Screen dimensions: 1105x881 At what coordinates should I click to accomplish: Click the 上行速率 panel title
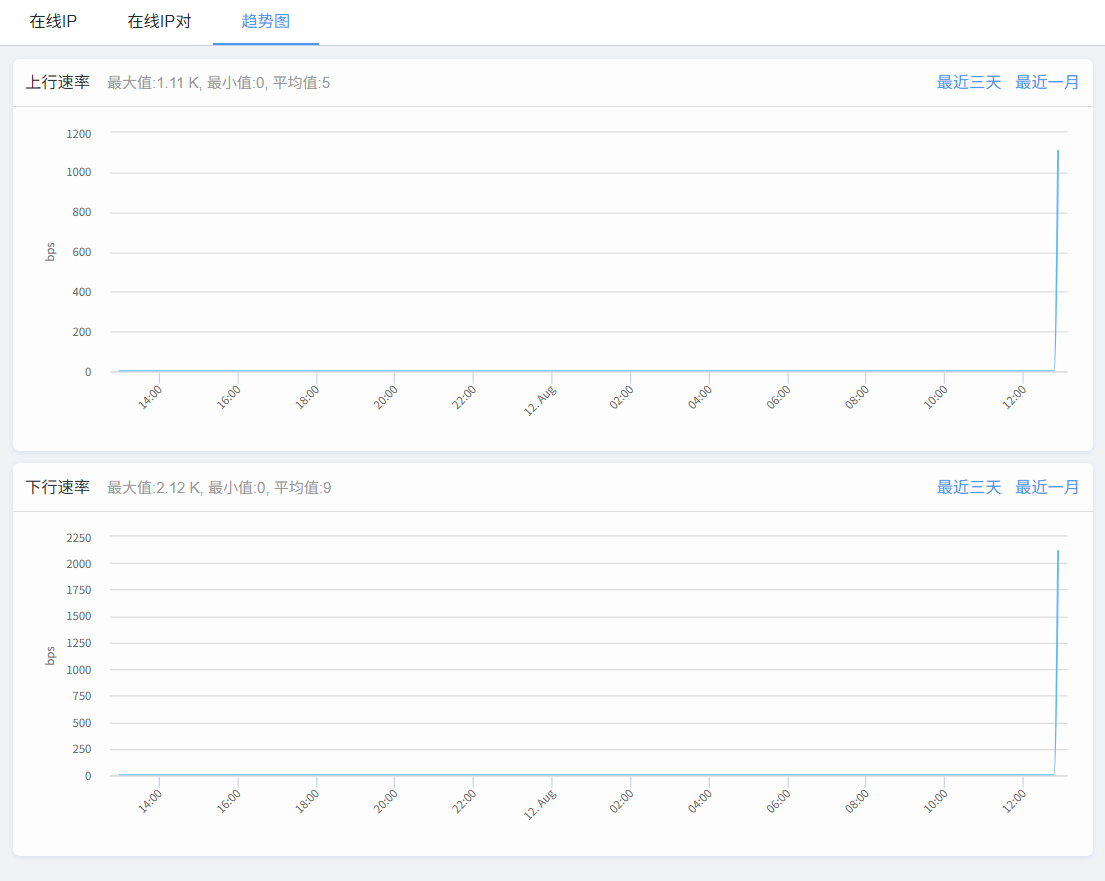click(x=58, y=82)
